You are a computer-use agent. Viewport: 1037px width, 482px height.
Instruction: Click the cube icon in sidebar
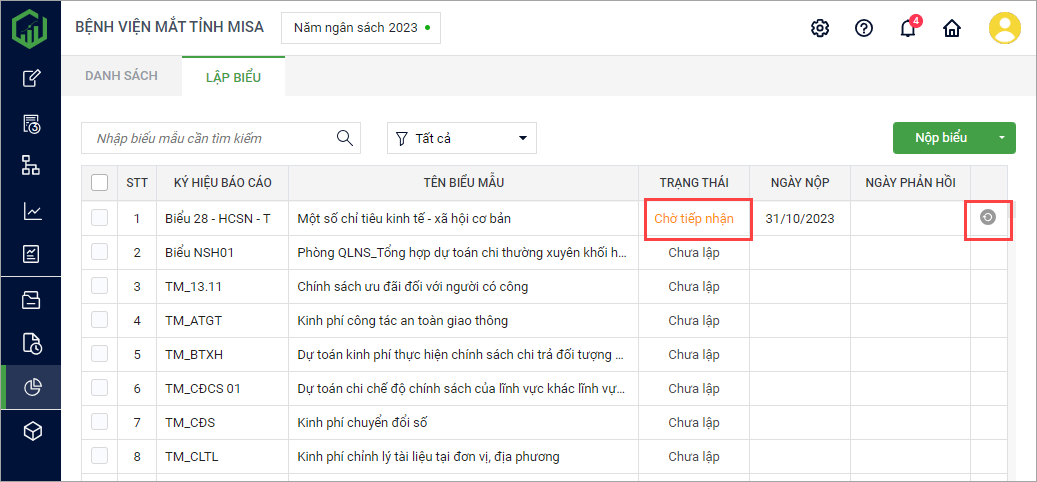pos(32,431)
